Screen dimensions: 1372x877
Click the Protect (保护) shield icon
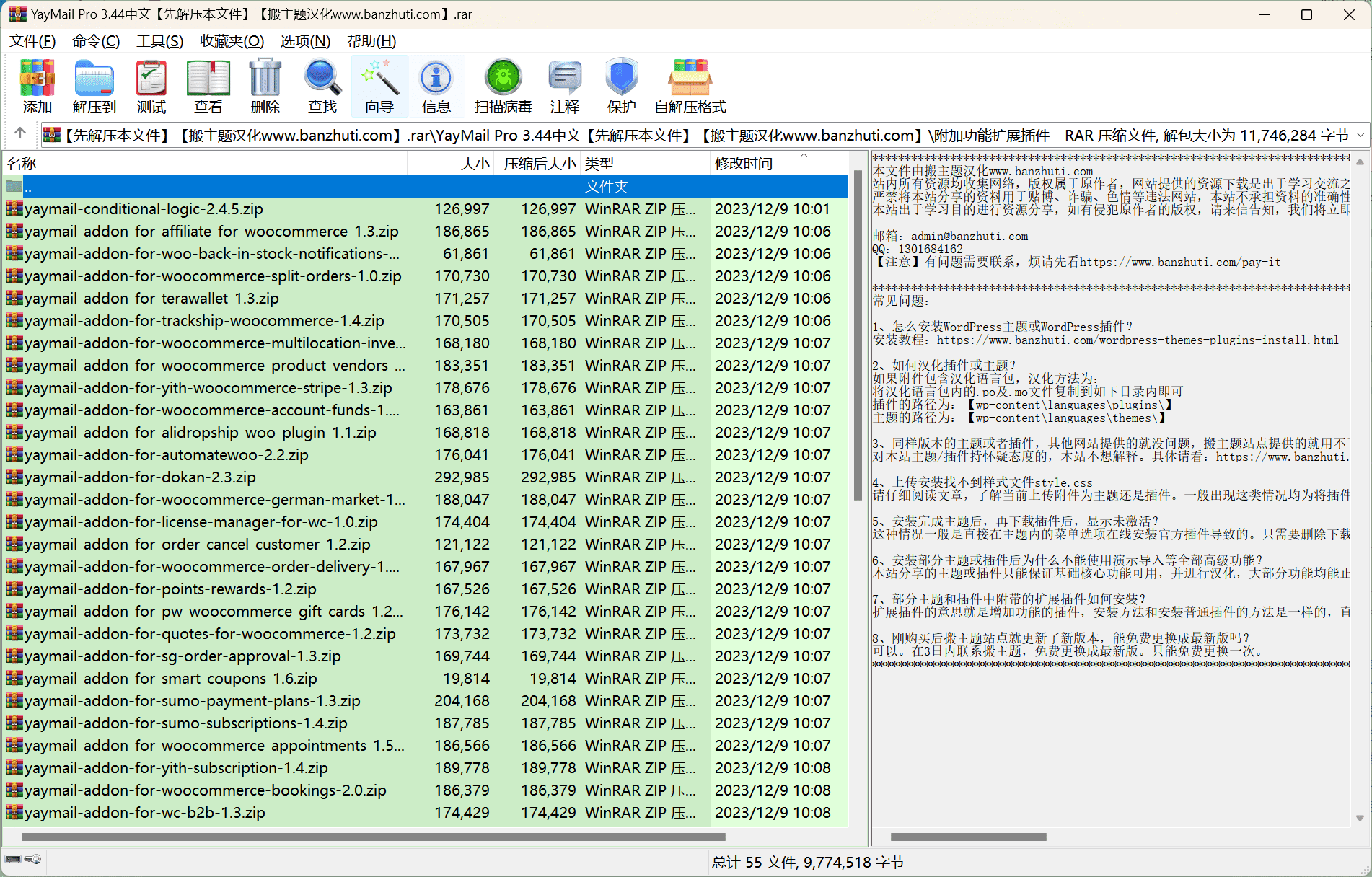point(622,87)
